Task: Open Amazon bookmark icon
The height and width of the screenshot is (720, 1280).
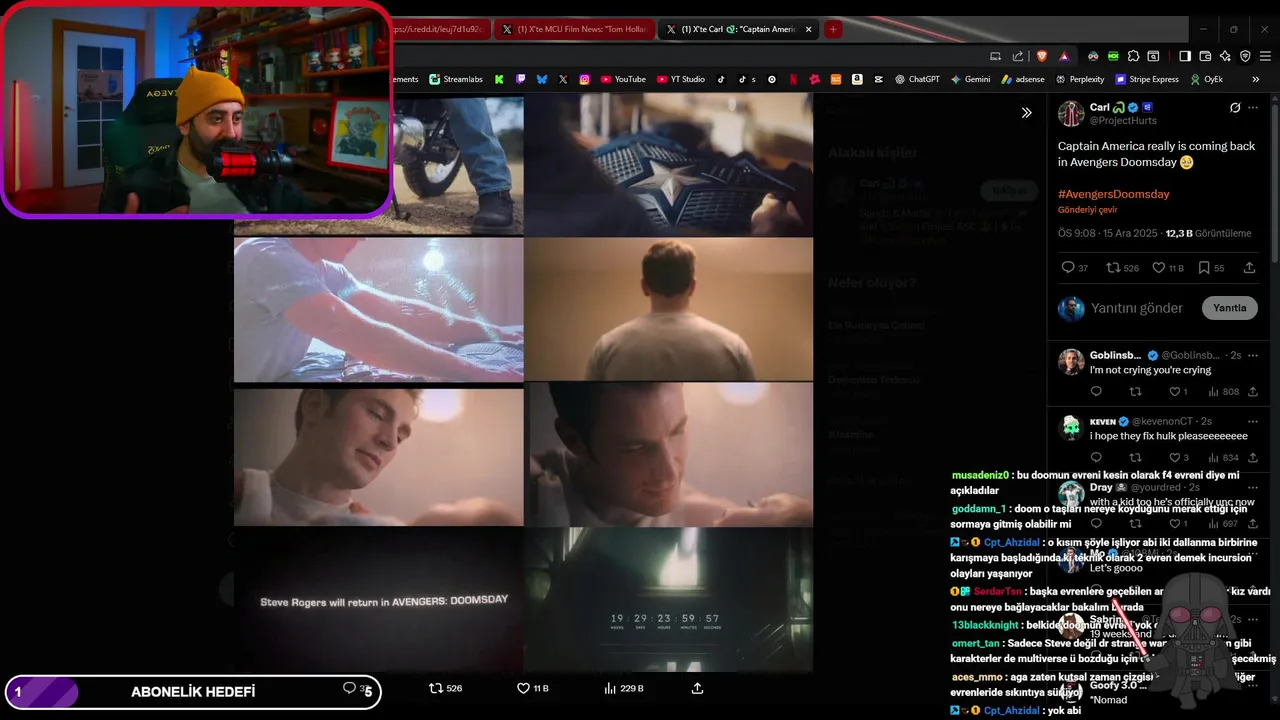Action: coord(858,79)
